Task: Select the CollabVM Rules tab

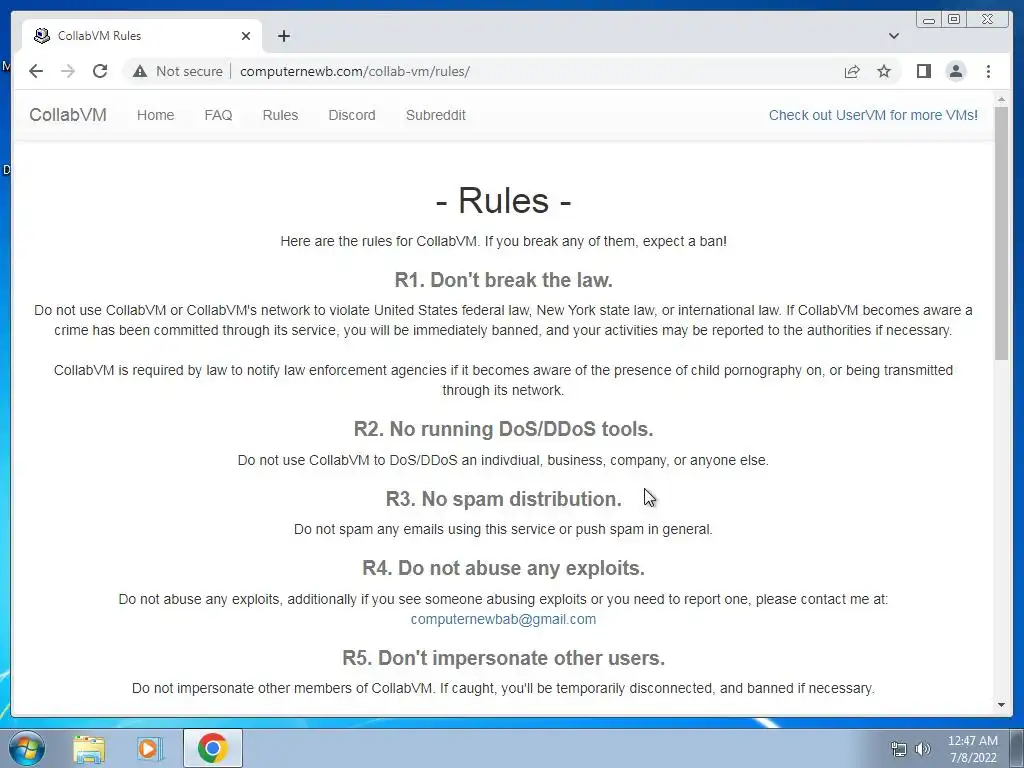Action: (142, 36)
